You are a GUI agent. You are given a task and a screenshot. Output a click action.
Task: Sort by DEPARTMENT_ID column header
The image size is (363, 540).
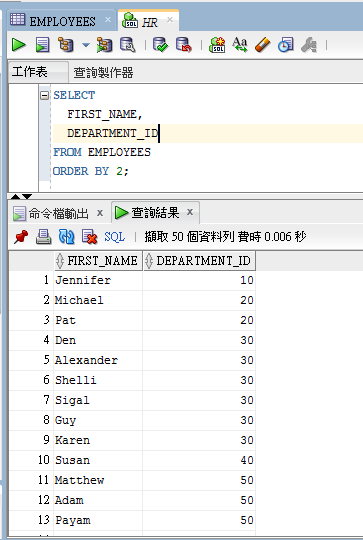[199, 261]
